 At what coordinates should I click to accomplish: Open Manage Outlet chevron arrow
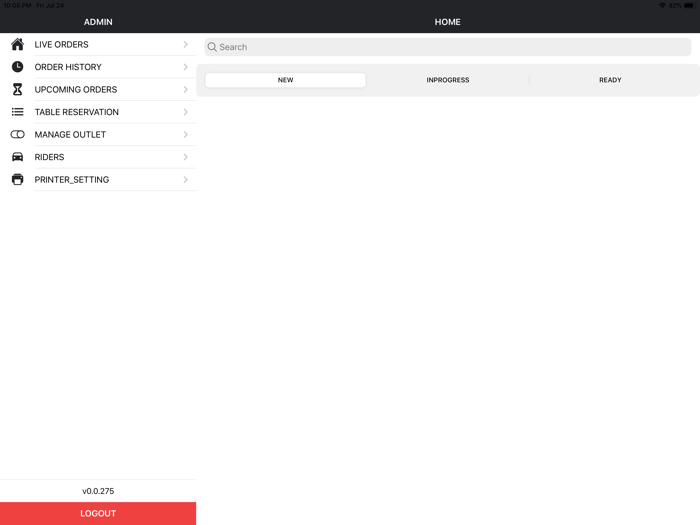click(x=185, y=134)
